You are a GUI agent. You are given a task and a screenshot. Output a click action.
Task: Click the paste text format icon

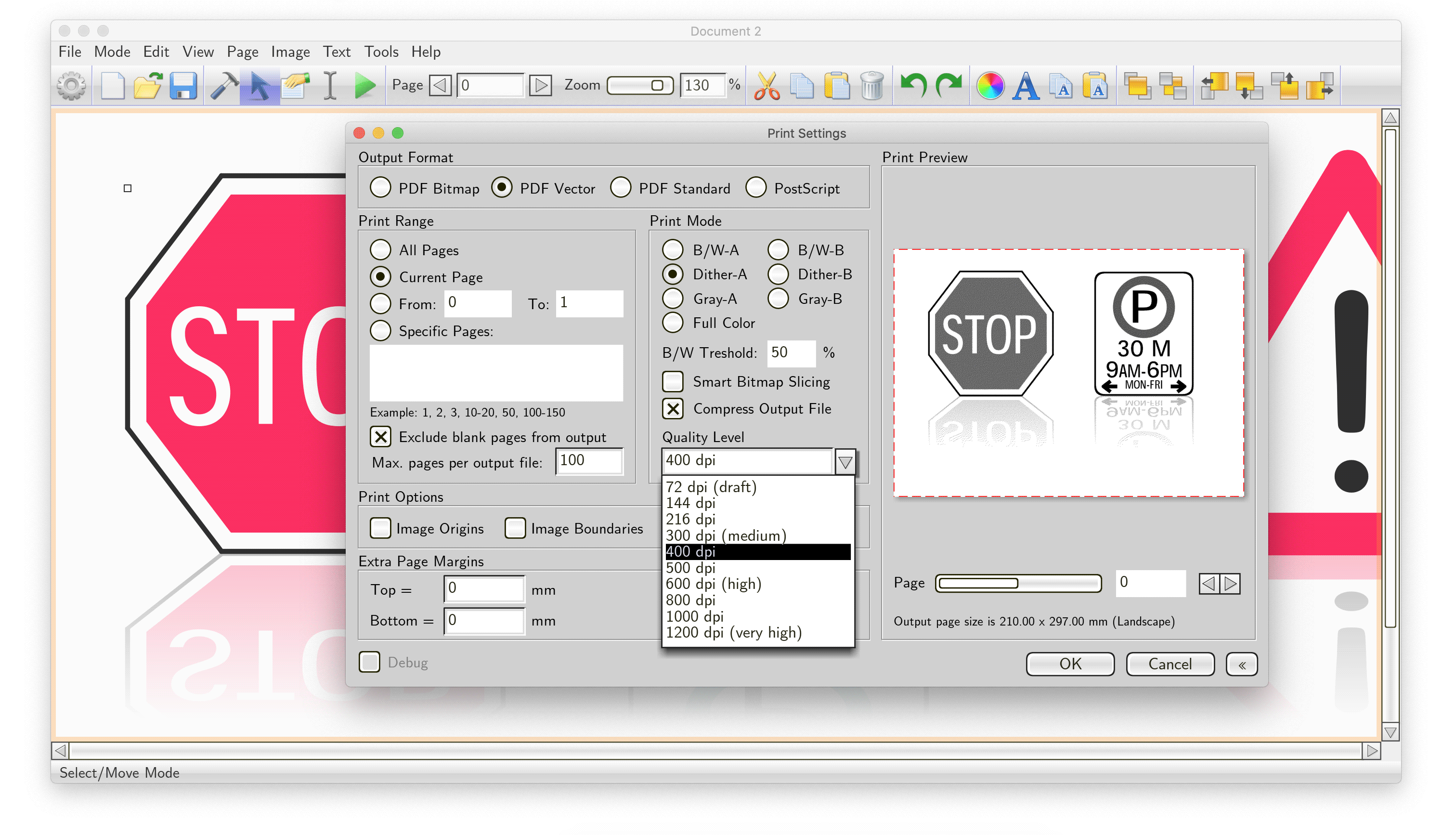coord(1095,86)
